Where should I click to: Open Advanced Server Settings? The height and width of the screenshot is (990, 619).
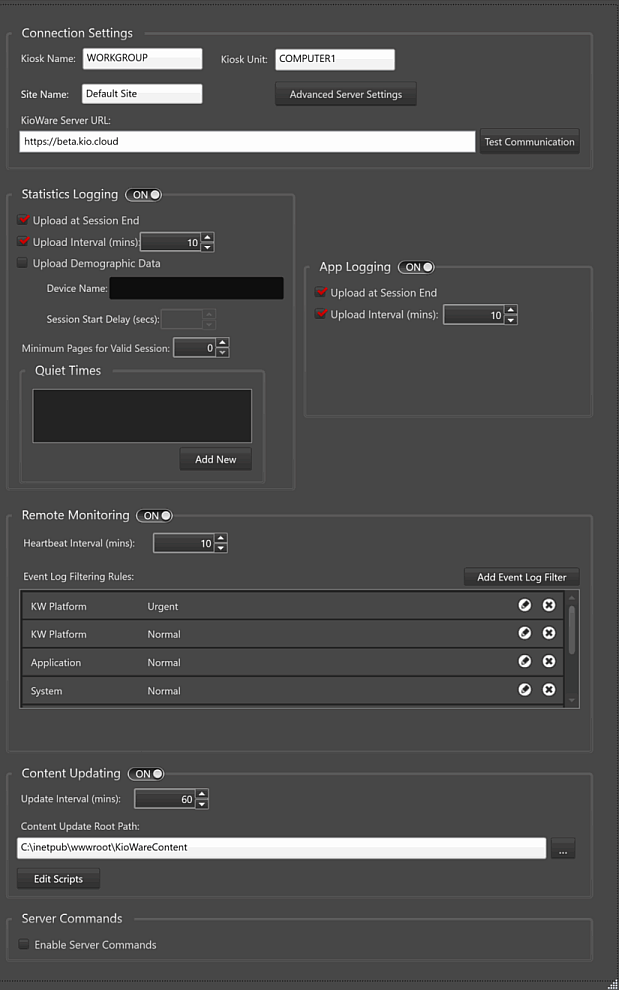pos(346,94)
